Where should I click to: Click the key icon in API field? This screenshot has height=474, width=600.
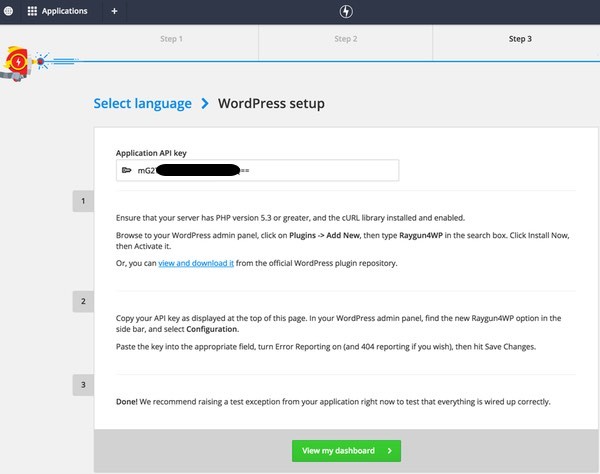coord(127,170)
